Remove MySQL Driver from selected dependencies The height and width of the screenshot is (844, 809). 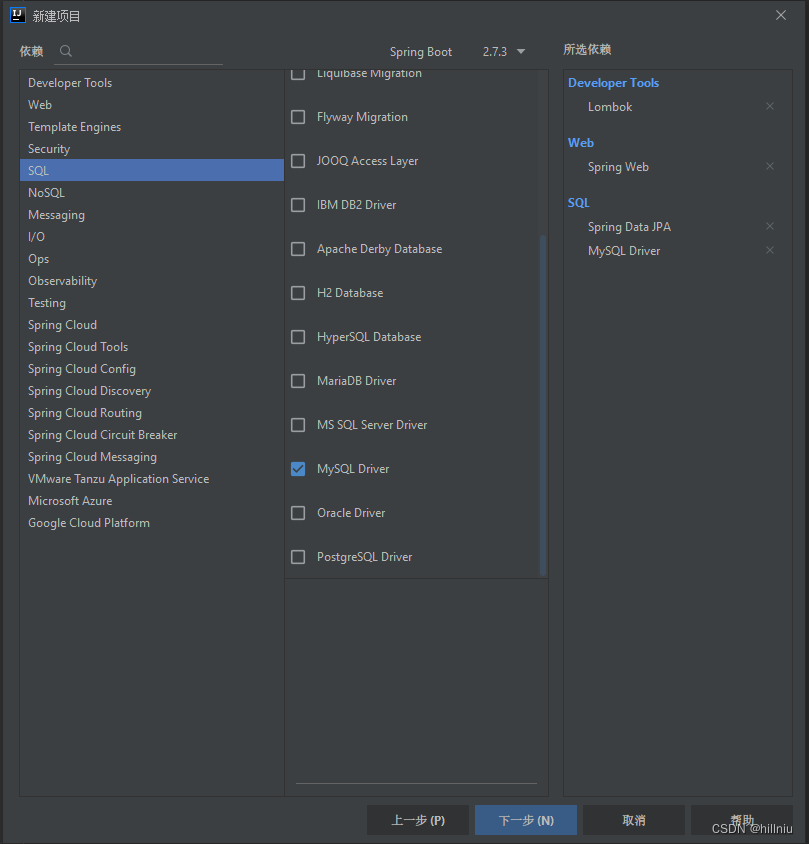pos(770,250)
